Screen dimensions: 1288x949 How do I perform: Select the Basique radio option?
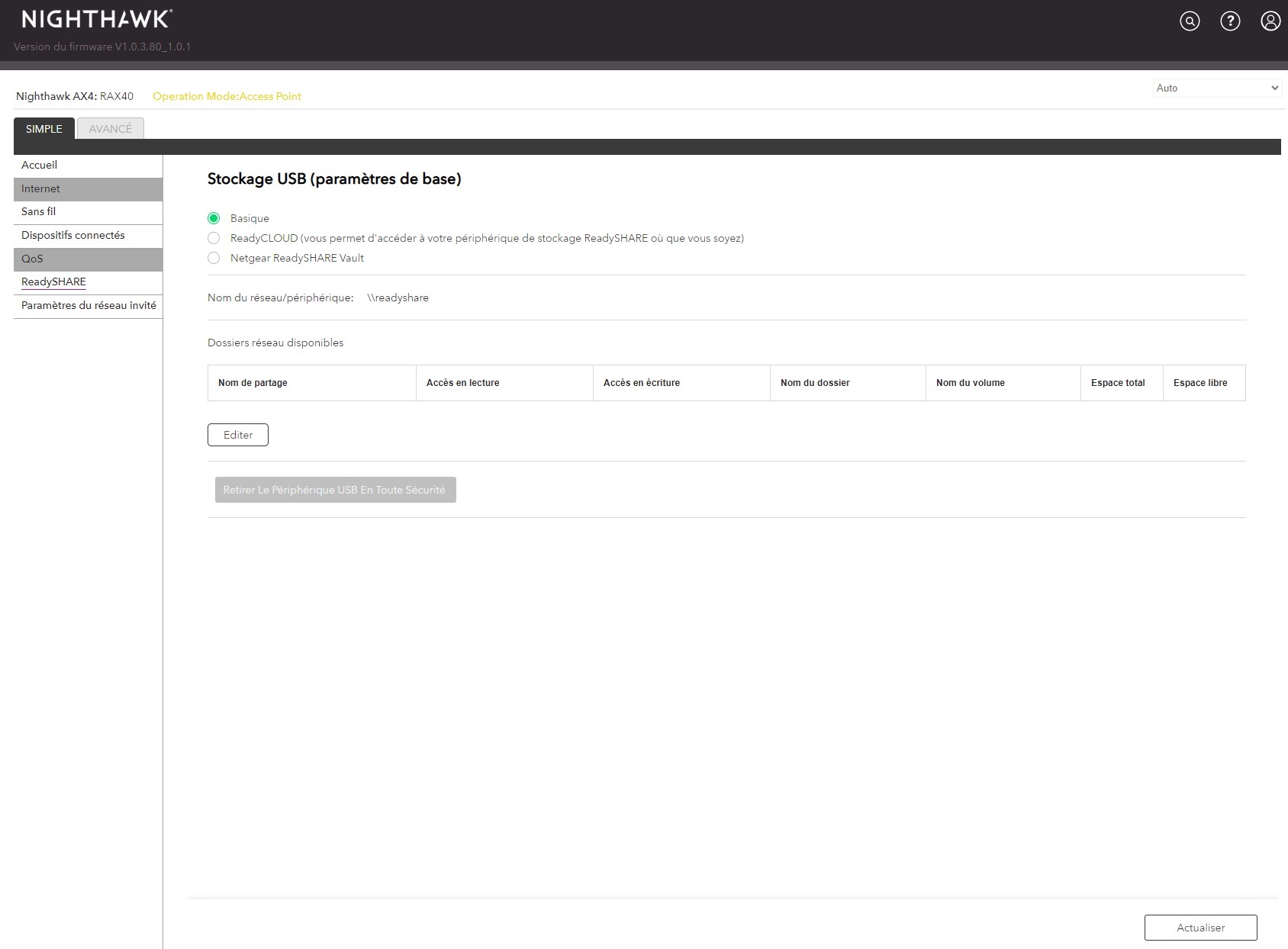click(214, 218)
